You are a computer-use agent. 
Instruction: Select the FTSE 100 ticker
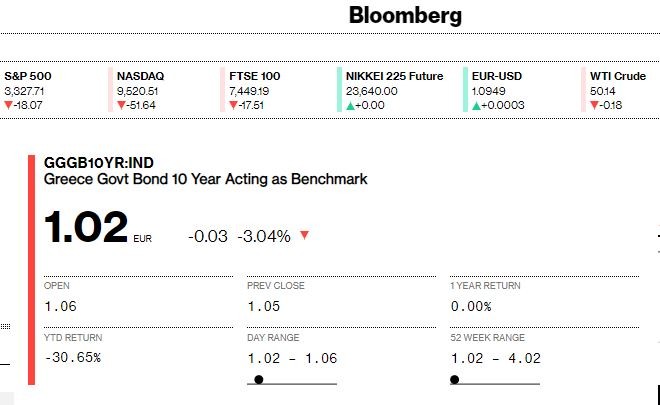pyautogui.click(x=255, y=75)
